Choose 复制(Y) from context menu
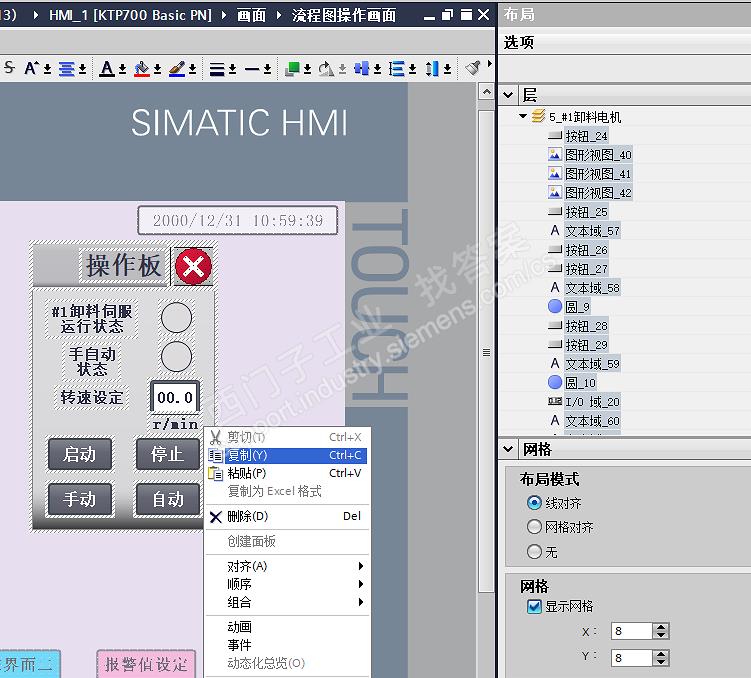 pos(287,455)
